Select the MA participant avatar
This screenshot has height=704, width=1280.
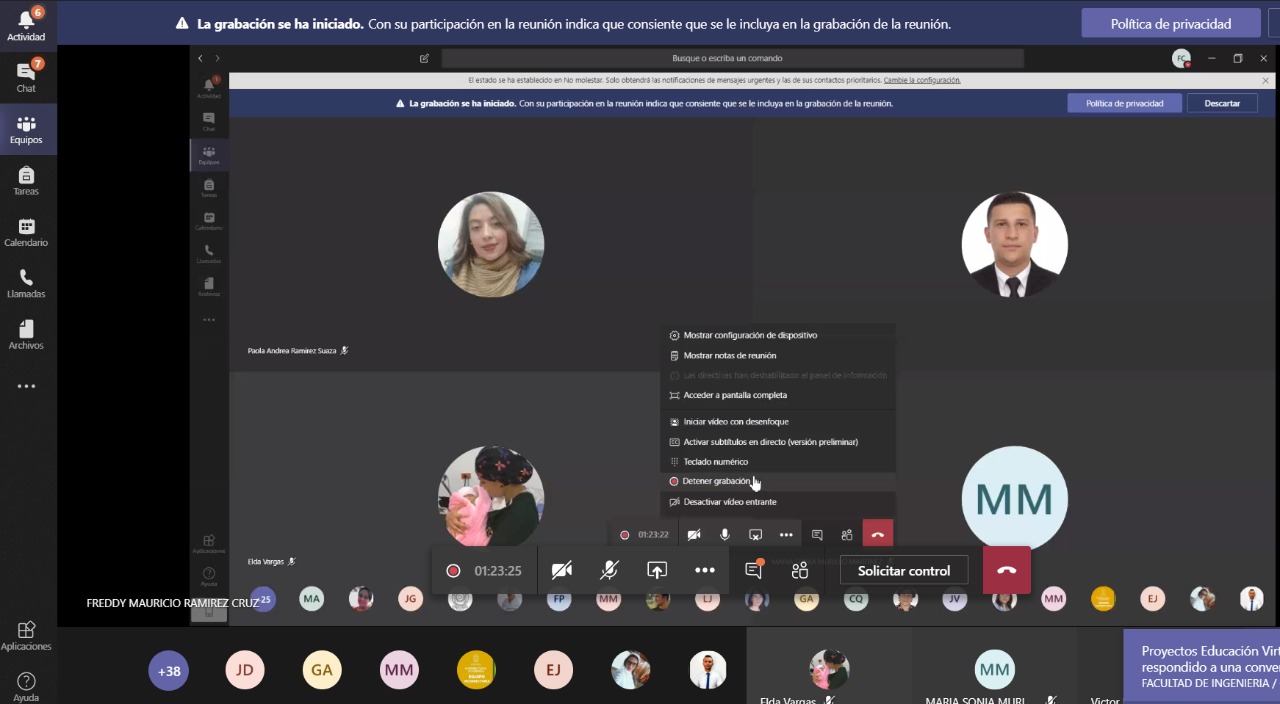click(x=312, y=599)
